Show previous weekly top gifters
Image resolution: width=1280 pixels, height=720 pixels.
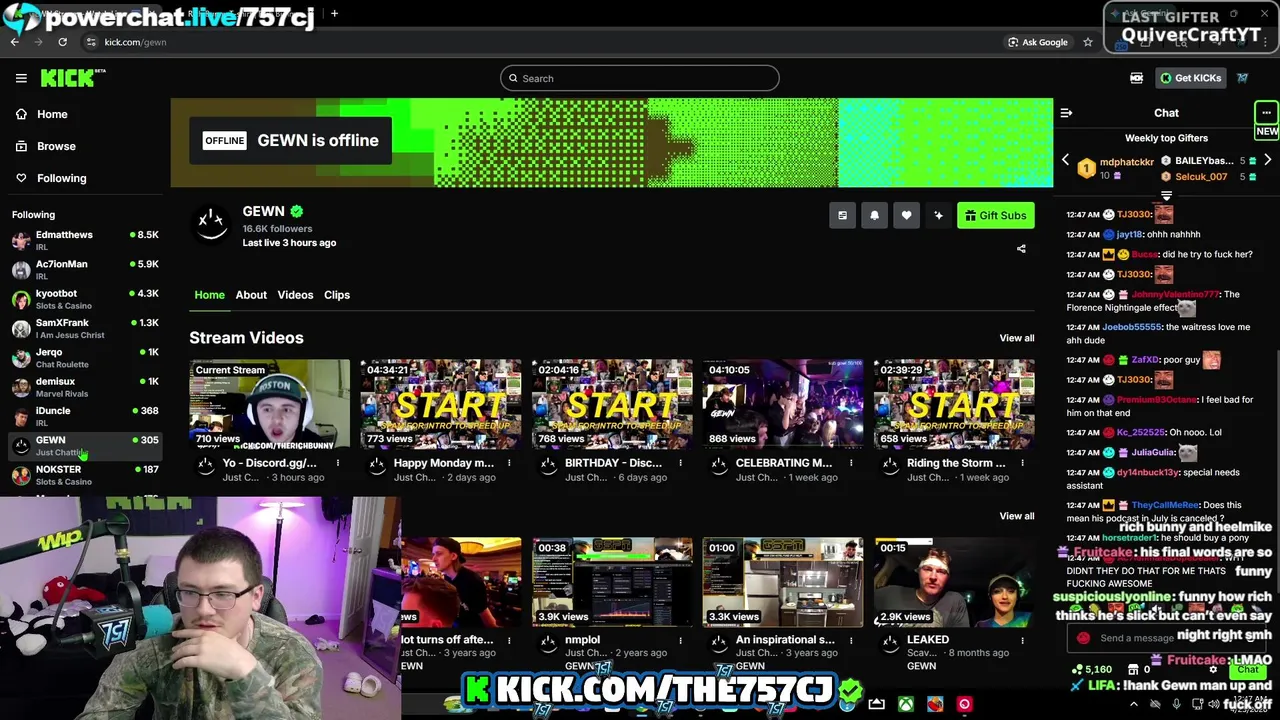tap(1065, 160)
